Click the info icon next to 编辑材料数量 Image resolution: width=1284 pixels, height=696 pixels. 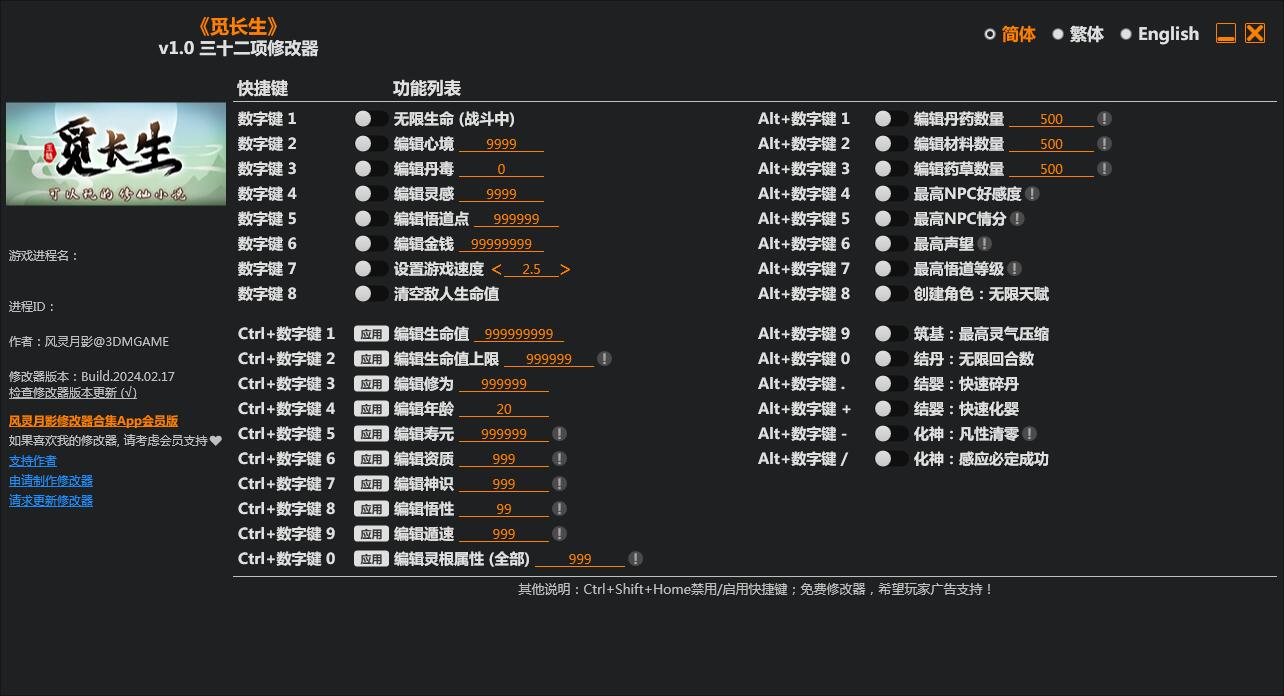point(1104,143)
